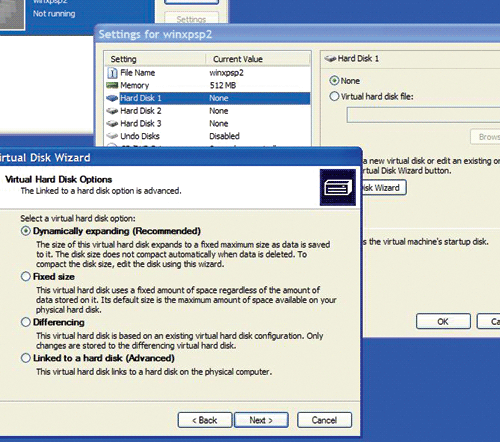Select the Virtual hard disk file radio
Image resolution: width=500 pixels, height=442 pixels.
coord(334,97)
